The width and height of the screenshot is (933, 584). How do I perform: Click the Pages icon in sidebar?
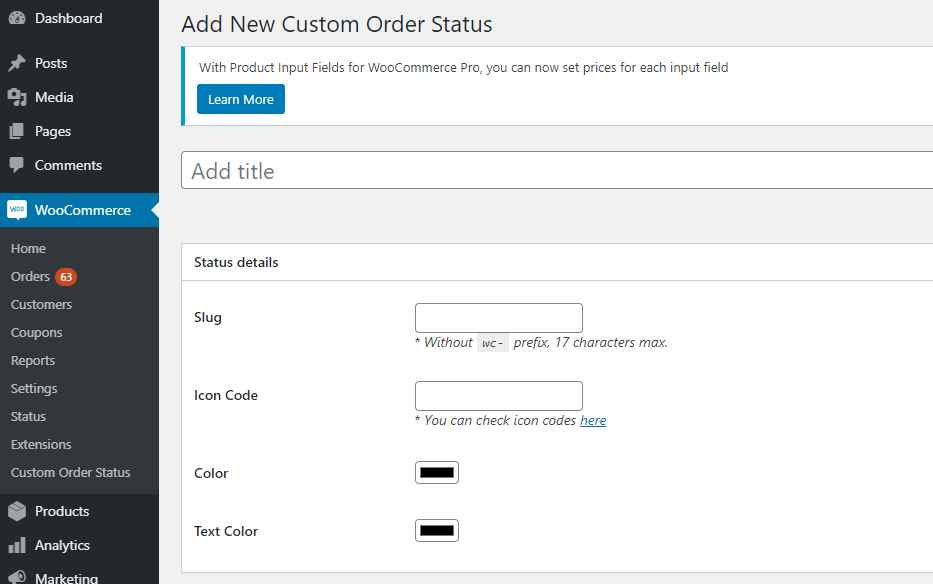pos(17,131)
